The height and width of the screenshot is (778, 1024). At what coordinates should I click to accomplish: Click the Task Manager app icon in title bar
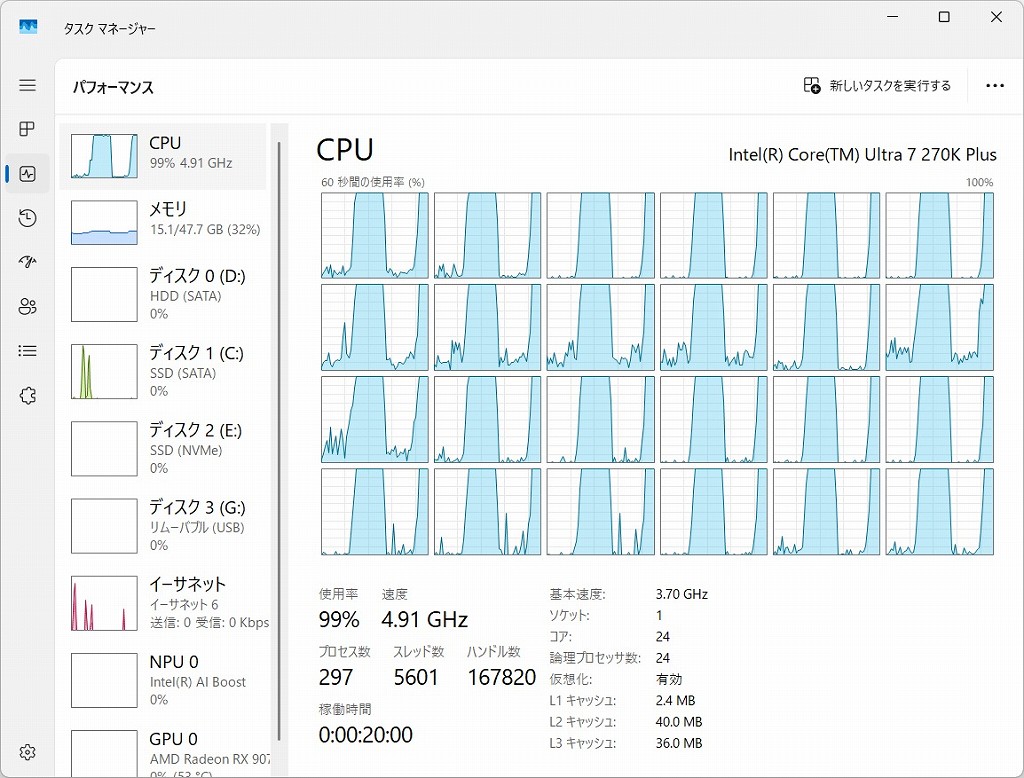pos(28,27)
